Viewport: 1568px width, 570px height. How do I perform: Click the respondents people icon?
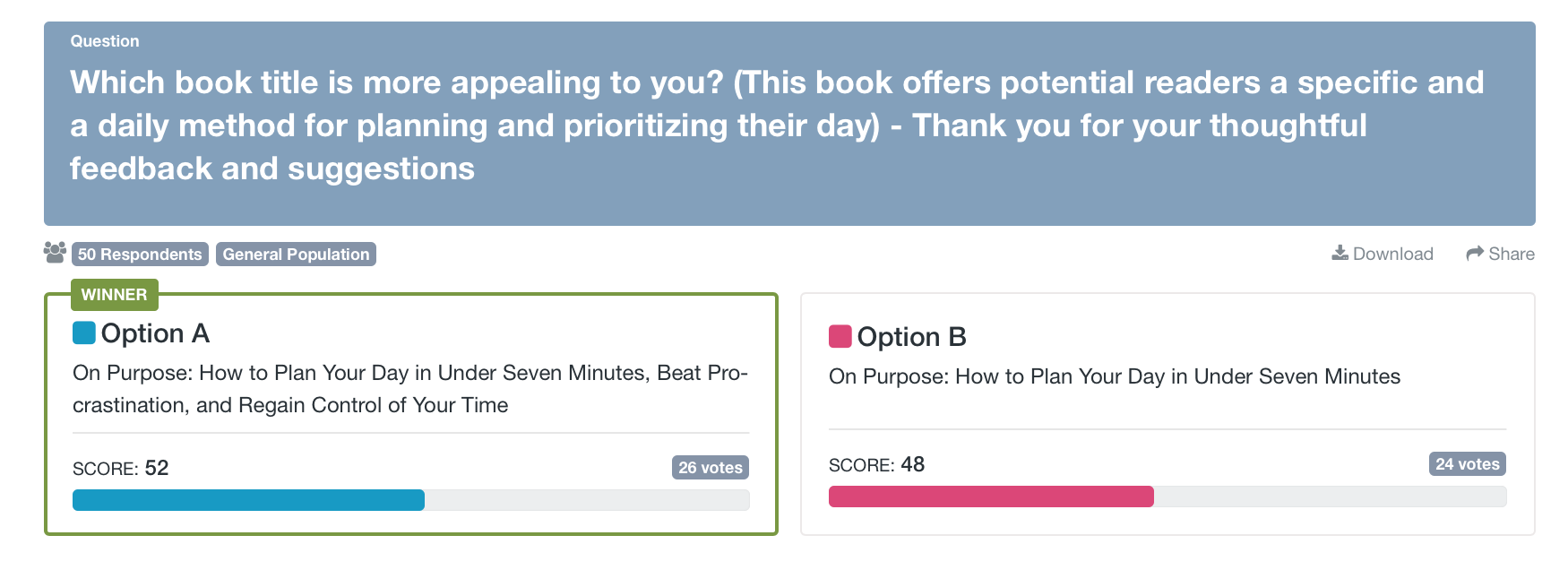pyautogui.click(x=56, y=253)
